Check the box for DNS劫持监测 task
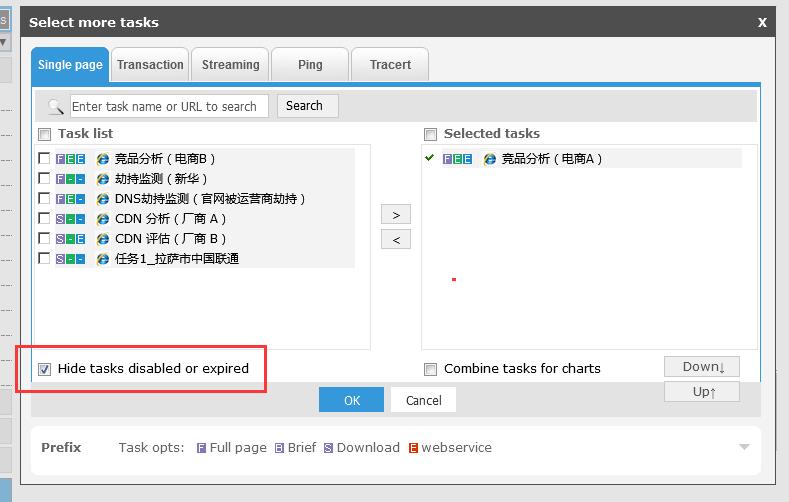 pos(44,198)
